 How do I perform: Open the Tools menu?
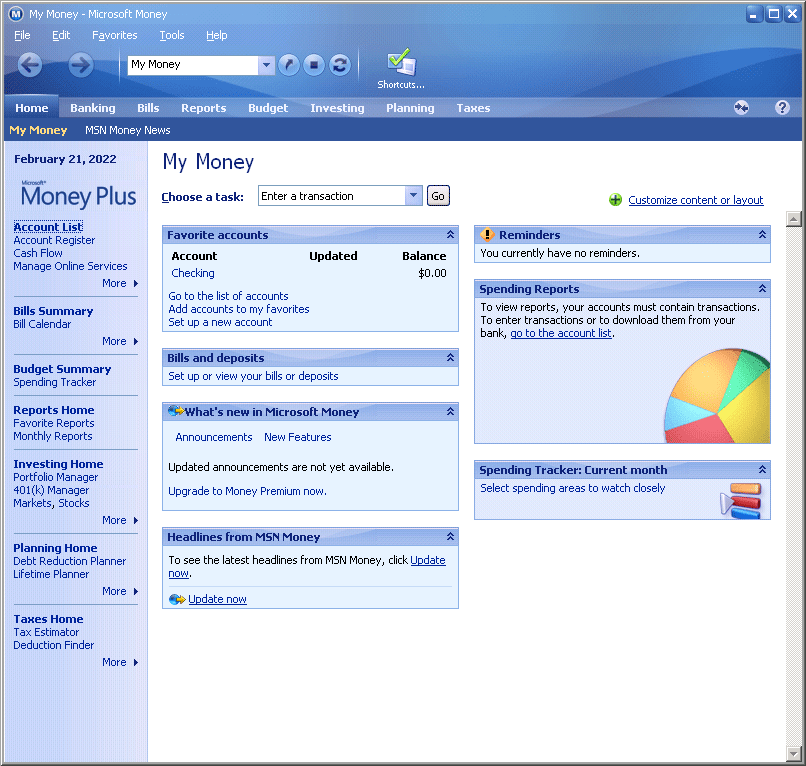172,35
